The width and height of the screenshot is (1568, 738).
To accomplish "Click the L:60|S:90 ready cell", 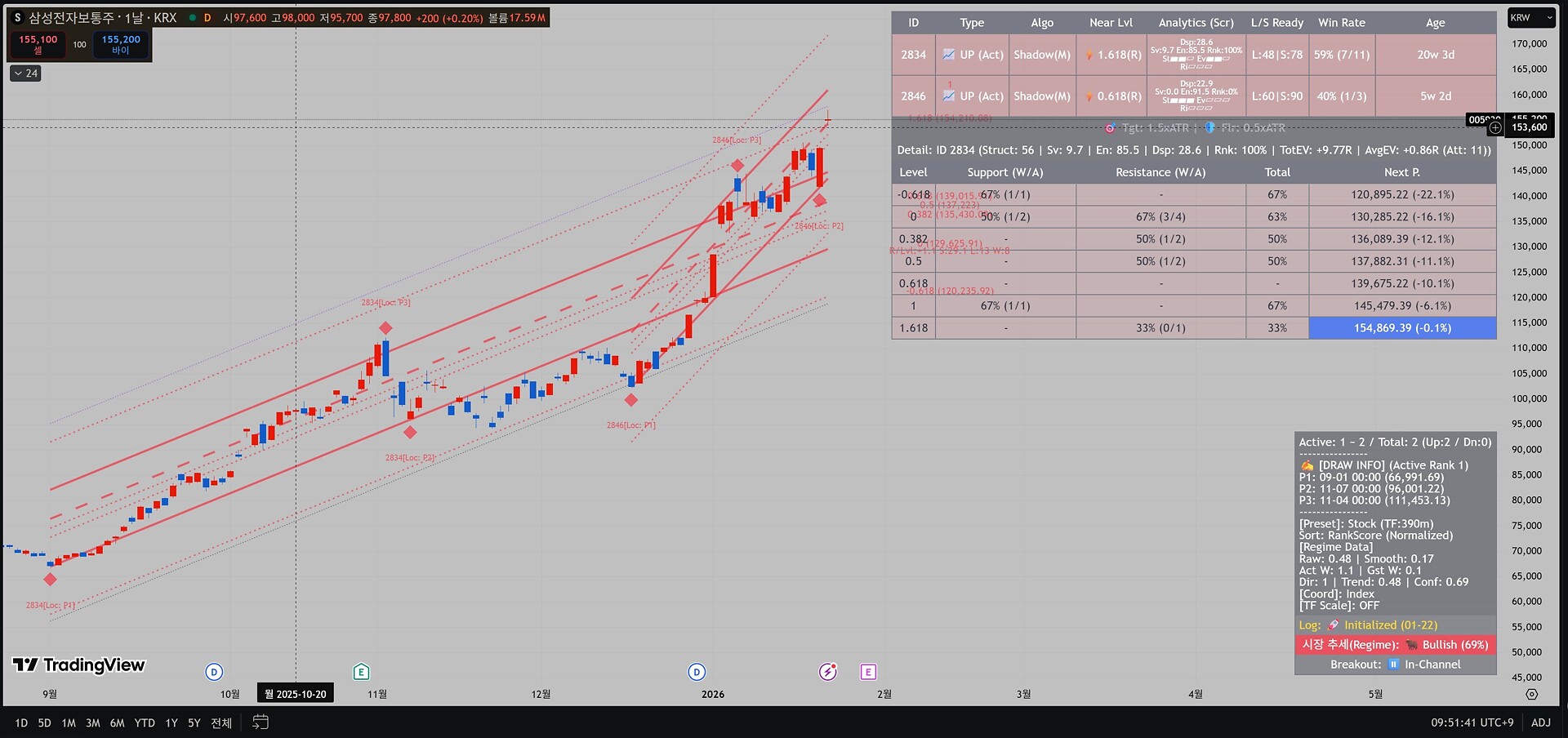I will pos(1277,96).
